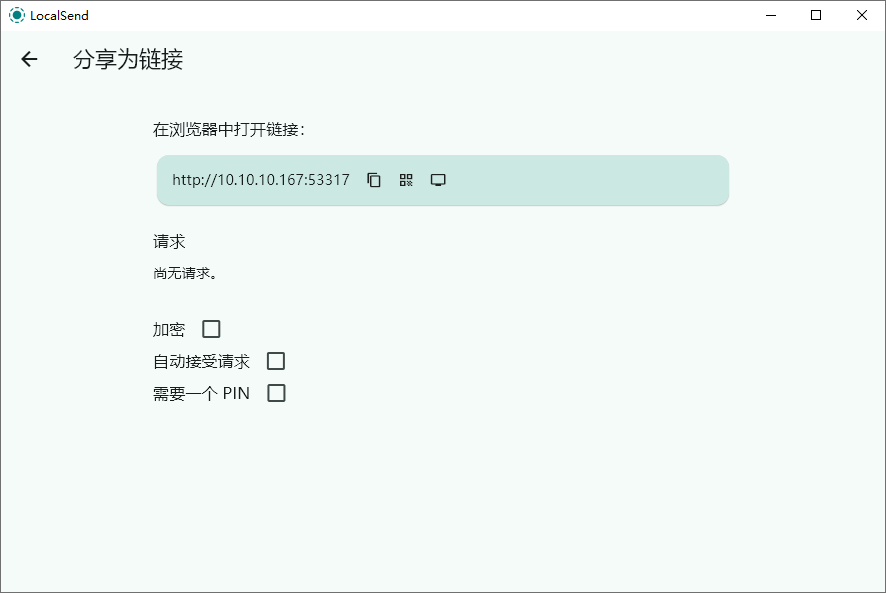Toggle the 自动接受请求 checkbox
886x593 pixels.
276,361
